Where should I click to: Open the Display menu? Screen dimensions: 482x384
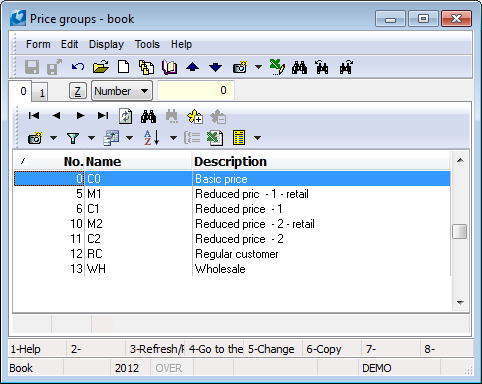tap(106, 44)
